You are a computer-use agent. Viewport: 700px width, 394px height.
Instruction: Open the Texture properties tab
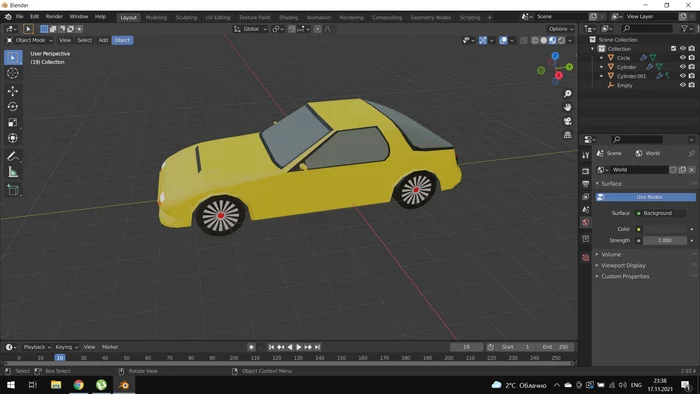pyautogui.click(x=586, y=258)
